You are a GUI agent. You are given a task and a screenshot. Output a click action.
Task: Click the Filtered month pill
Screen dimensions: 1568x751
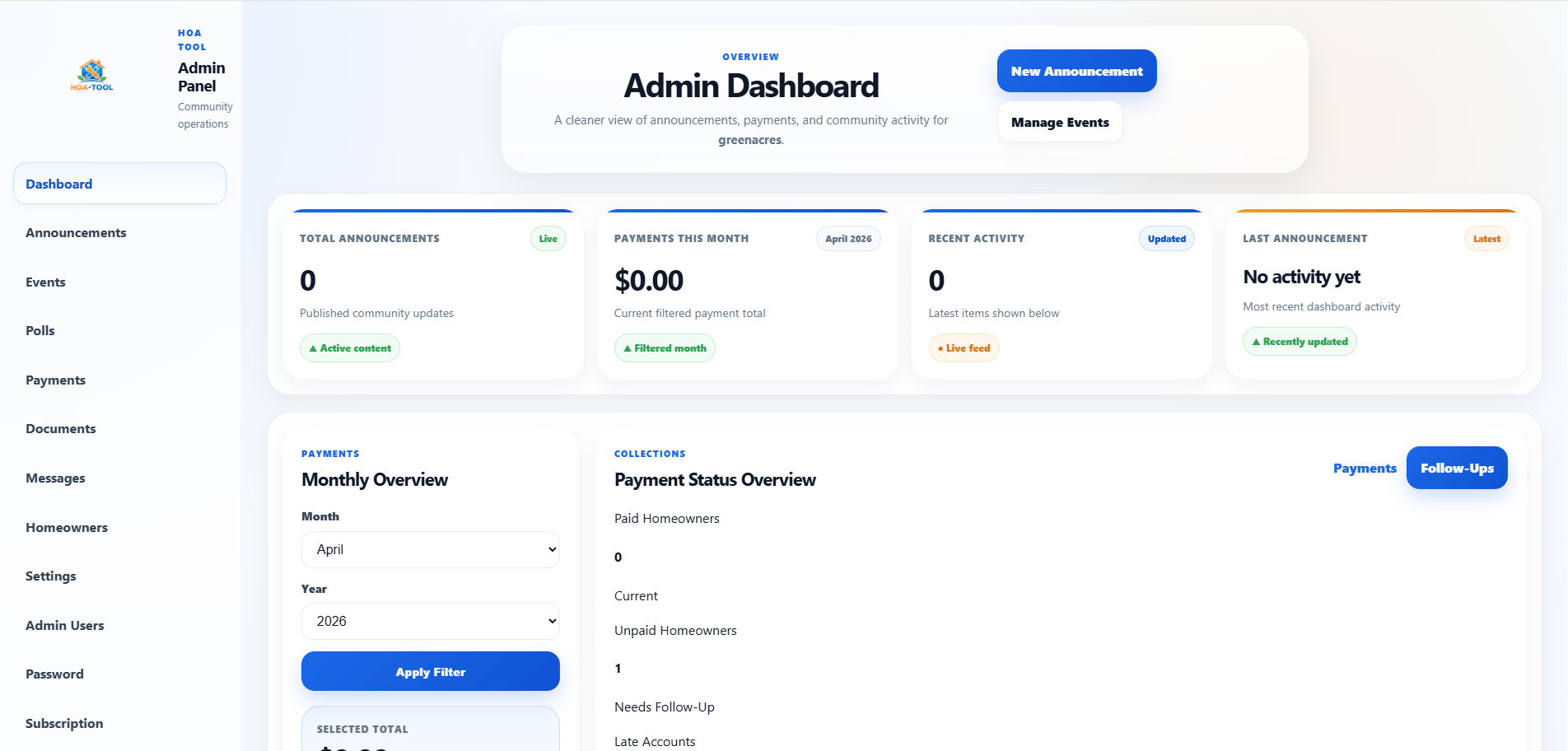coord(665,348)
